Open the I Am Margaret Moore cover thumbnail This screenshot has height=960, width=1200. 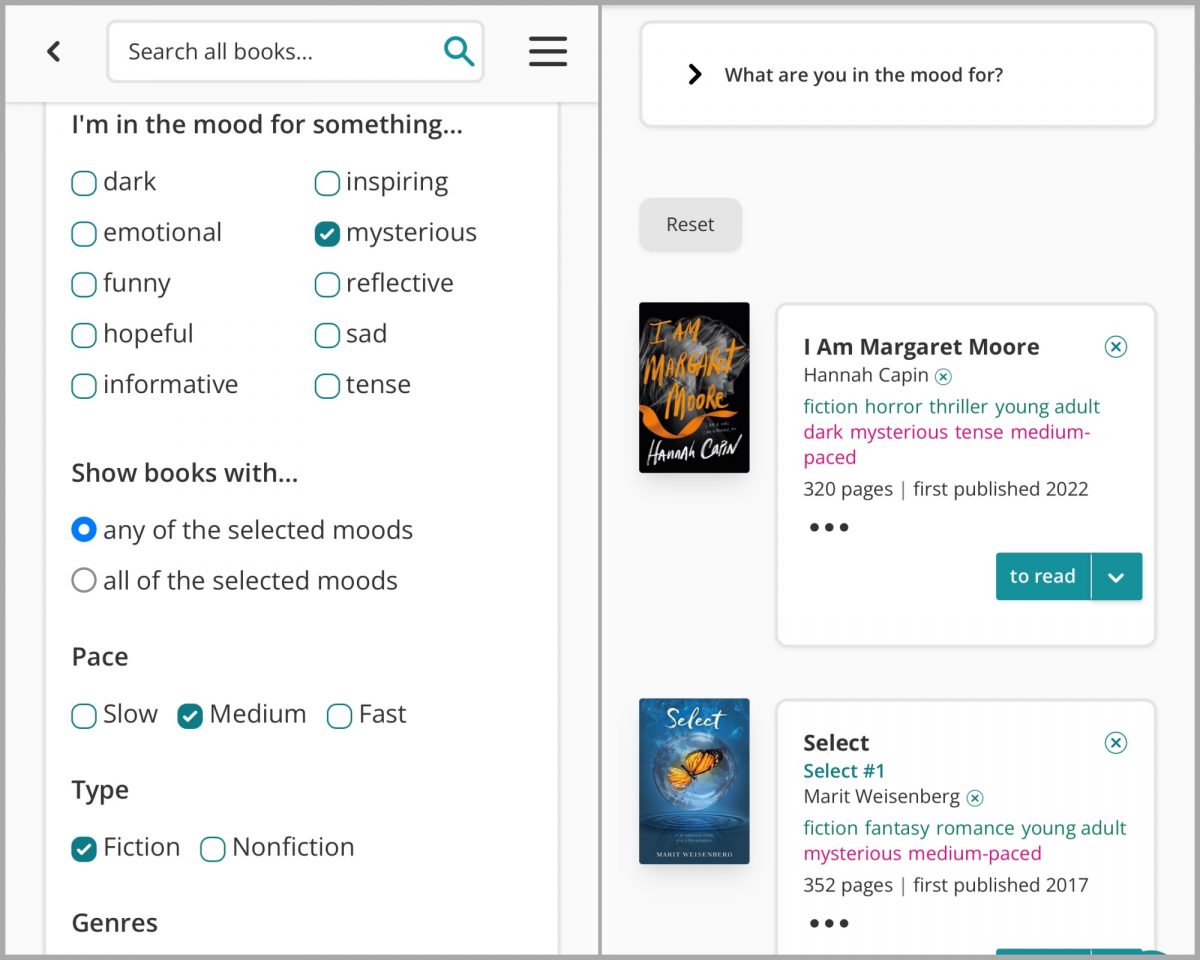click(x=694, y=387)
